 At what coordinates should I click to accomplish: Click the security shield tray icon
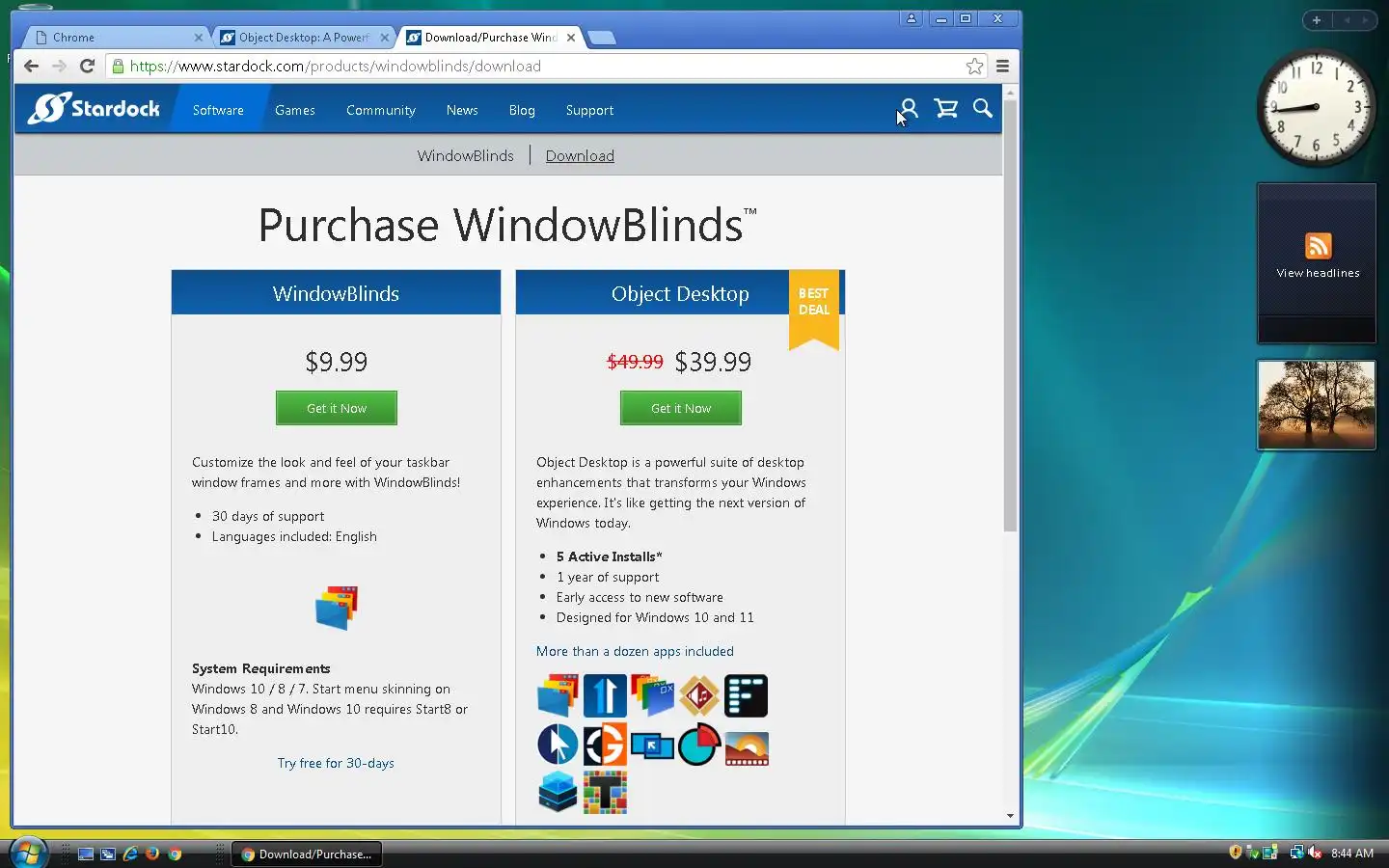tap(1236, 853)
